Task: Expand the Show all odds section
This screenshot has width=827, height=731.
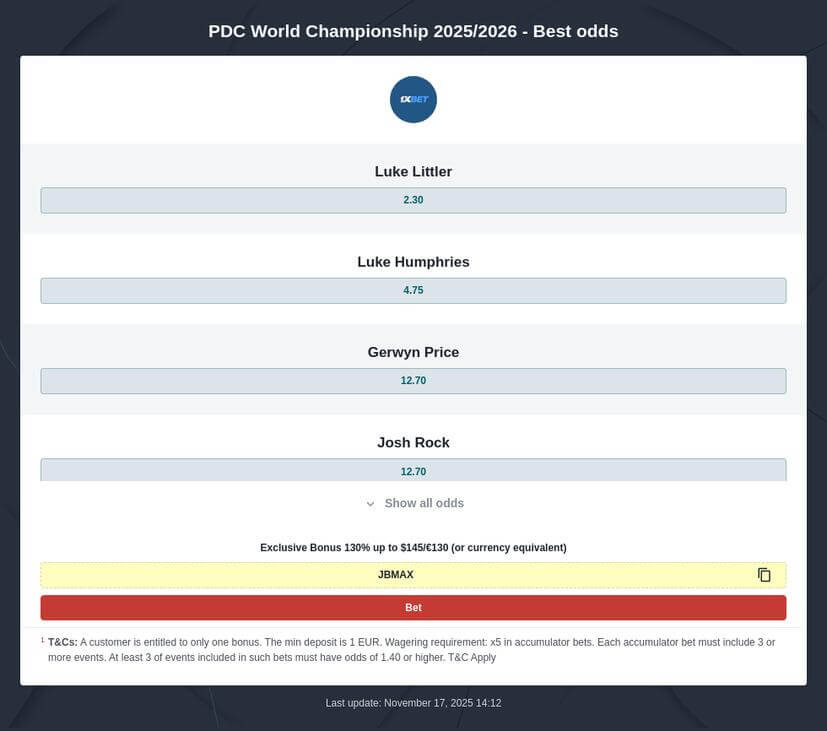Action: [x=422, y=503]
